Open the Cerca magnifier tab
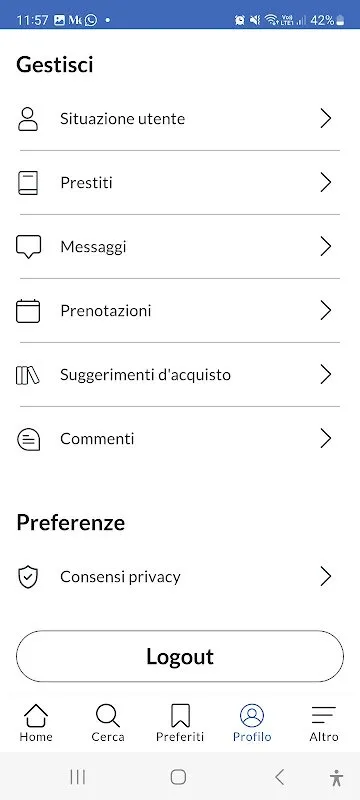 (x=108, y=723)
